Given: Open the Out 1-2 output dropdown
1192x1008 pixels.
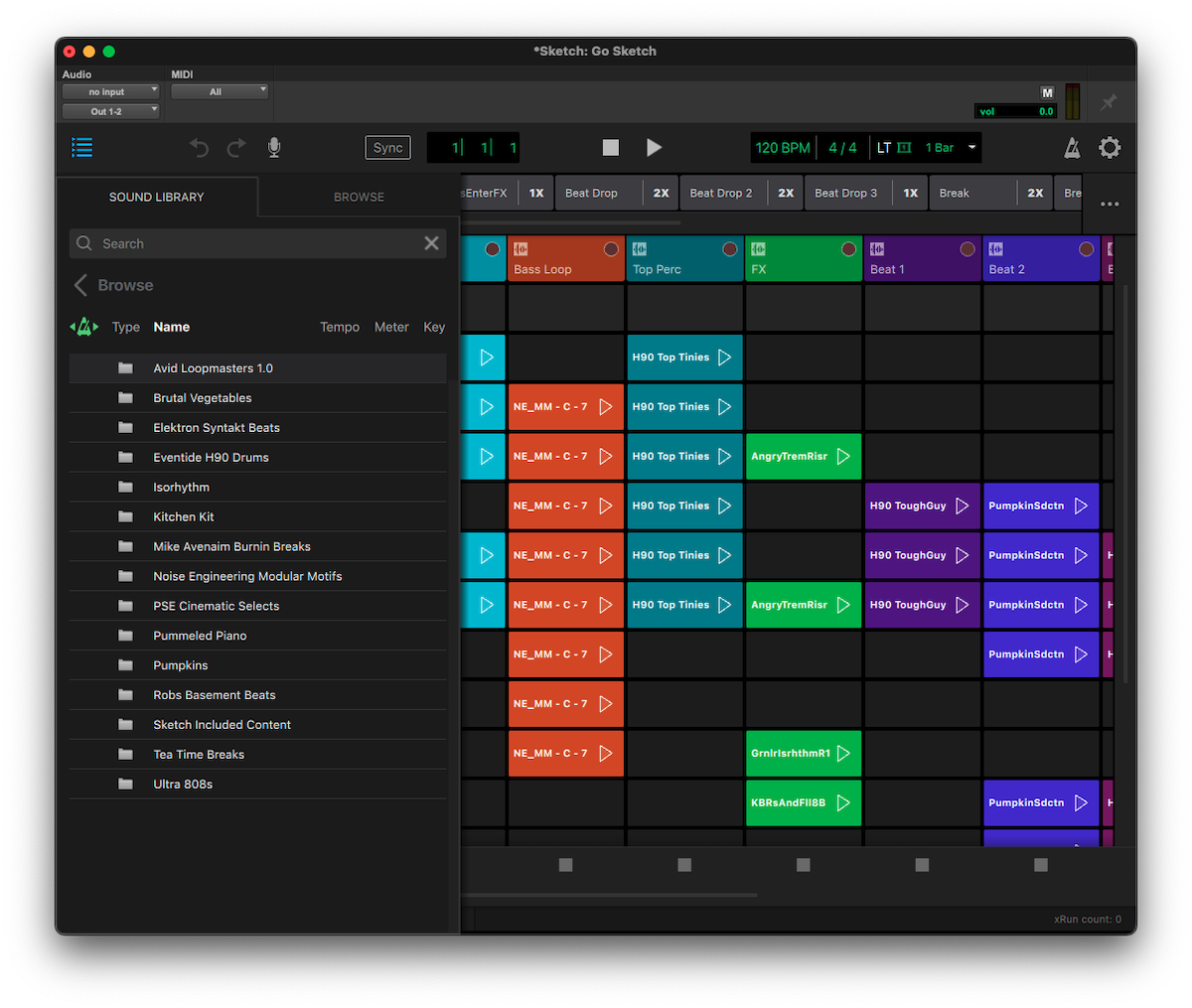Looking at the screenshot, I should coord(110,110).
